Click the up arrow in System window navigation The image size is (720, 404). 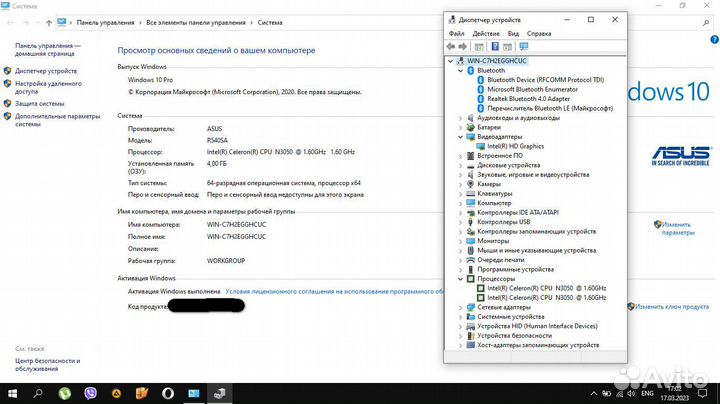coord(49,22)
